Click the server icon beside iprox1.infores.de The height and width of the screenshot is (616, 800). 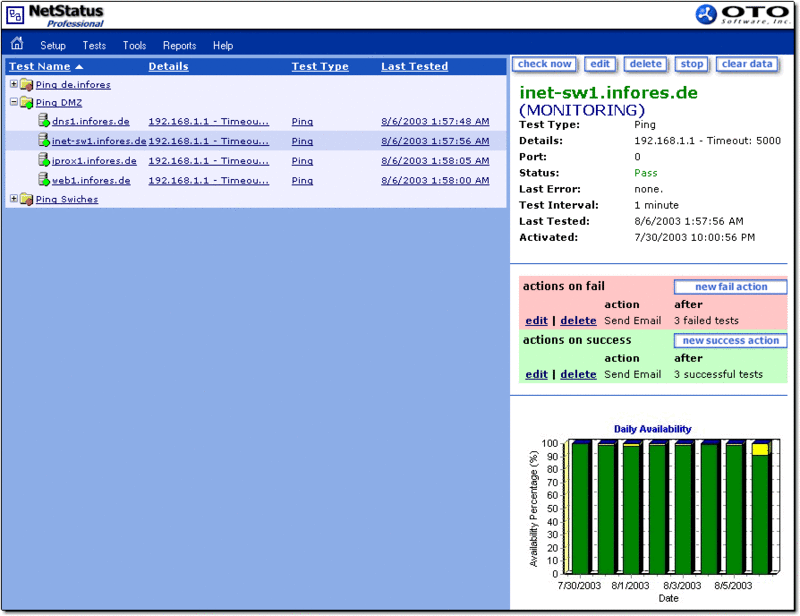click(44, 160)
